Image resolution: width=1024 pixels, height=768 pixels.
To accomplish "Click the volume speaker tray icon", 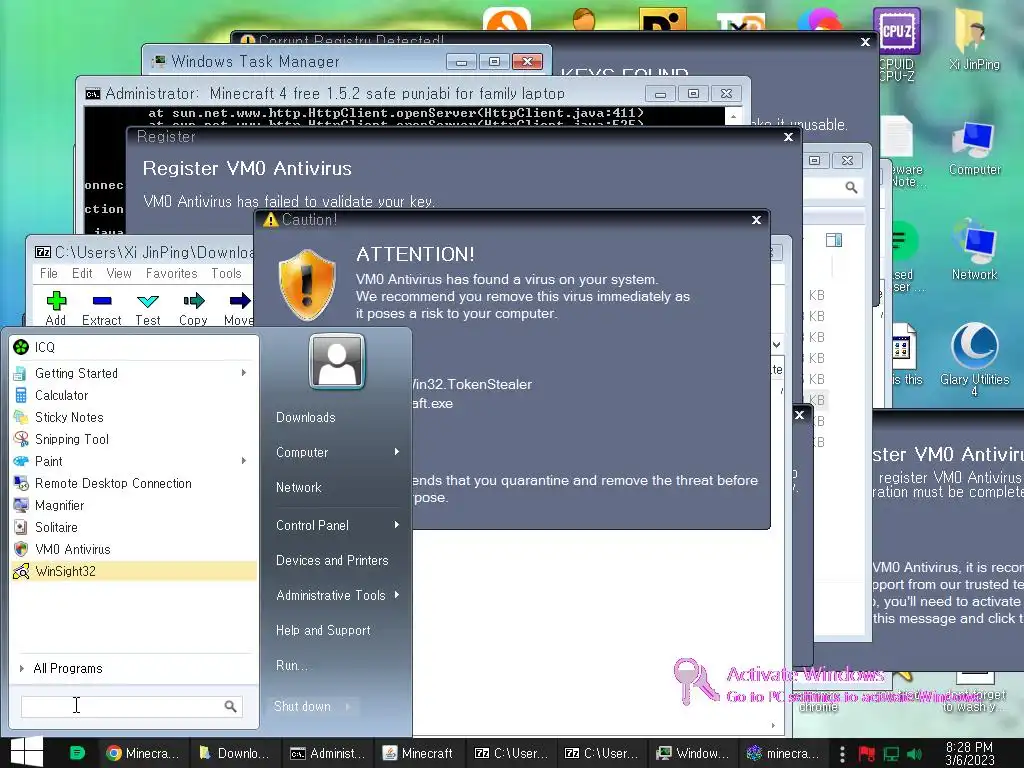I will 914,754.
